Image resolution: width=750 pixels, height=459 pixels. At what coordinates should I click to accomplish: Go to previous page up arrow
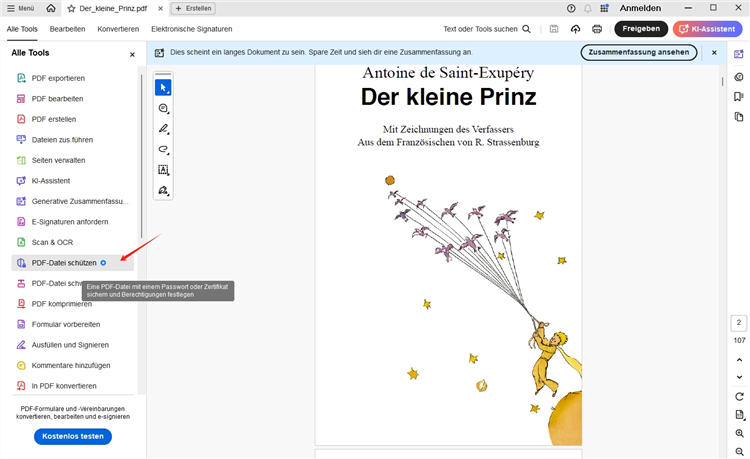[x=739, y=360]
